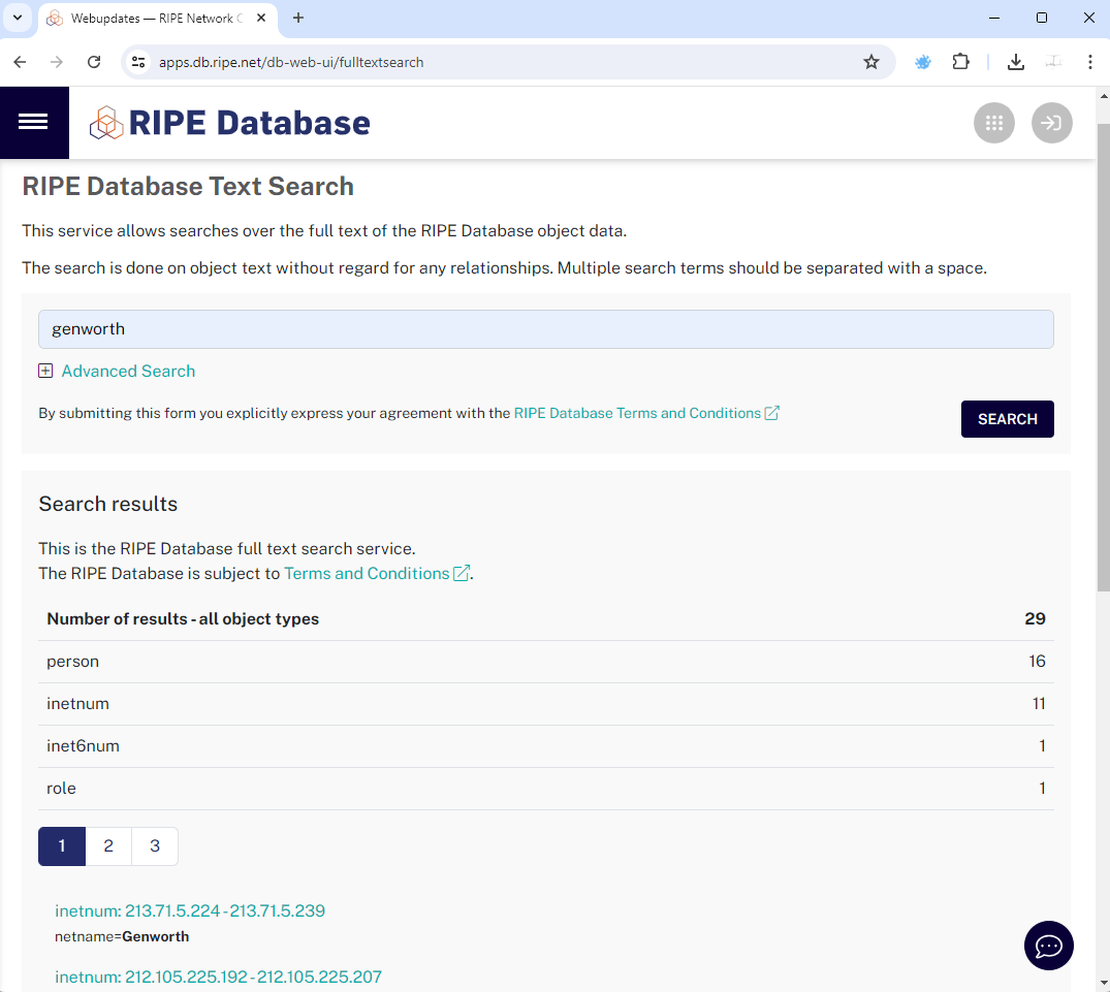
Task: Open the inetnum 213.71.5.224 result link
Action: pyautogui.click(x=190, y=910)
